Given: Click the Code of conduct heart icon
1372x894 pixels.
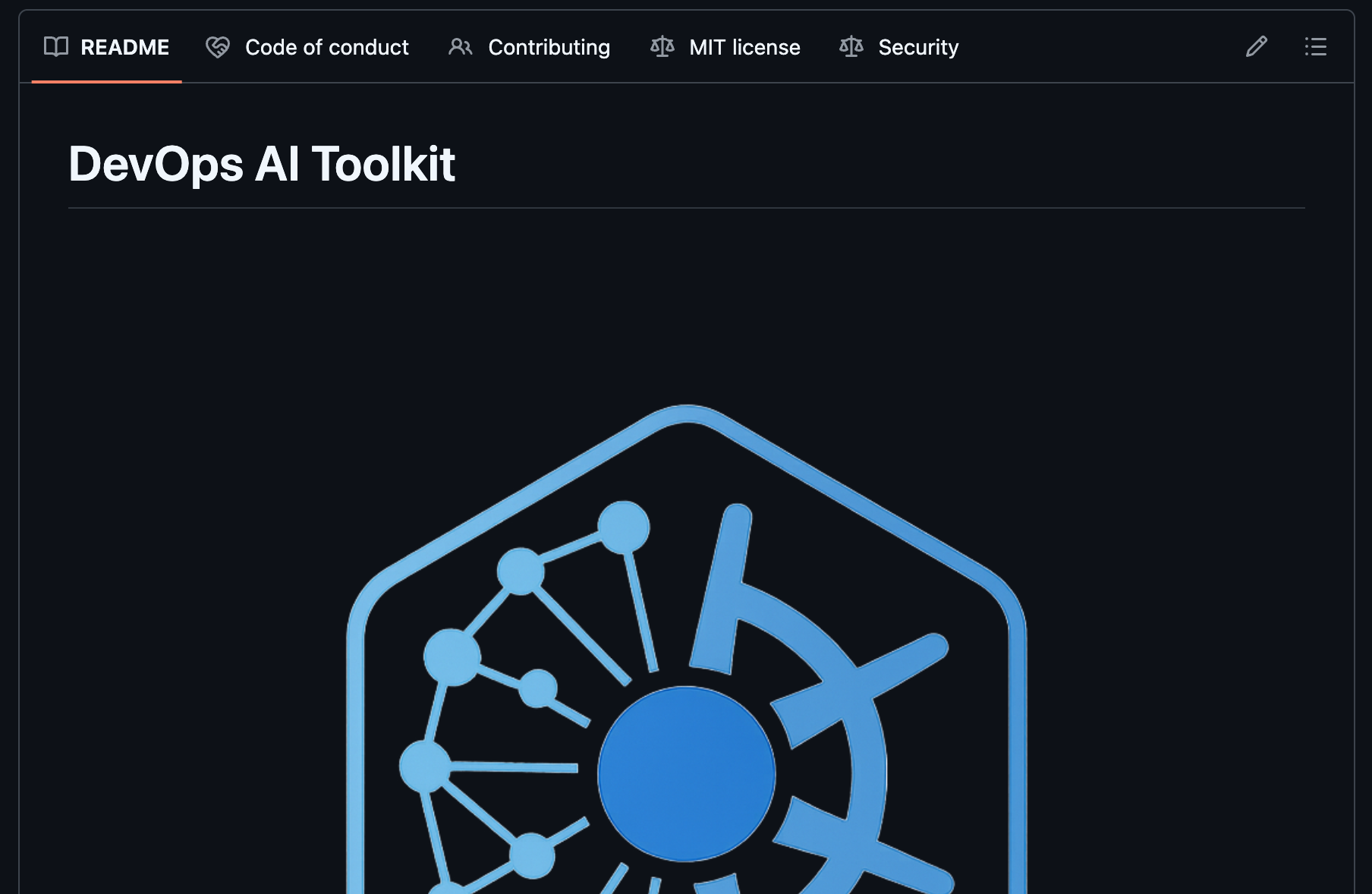Looking at the screenshot, I should pyautogui.click(x=218, y=47).
